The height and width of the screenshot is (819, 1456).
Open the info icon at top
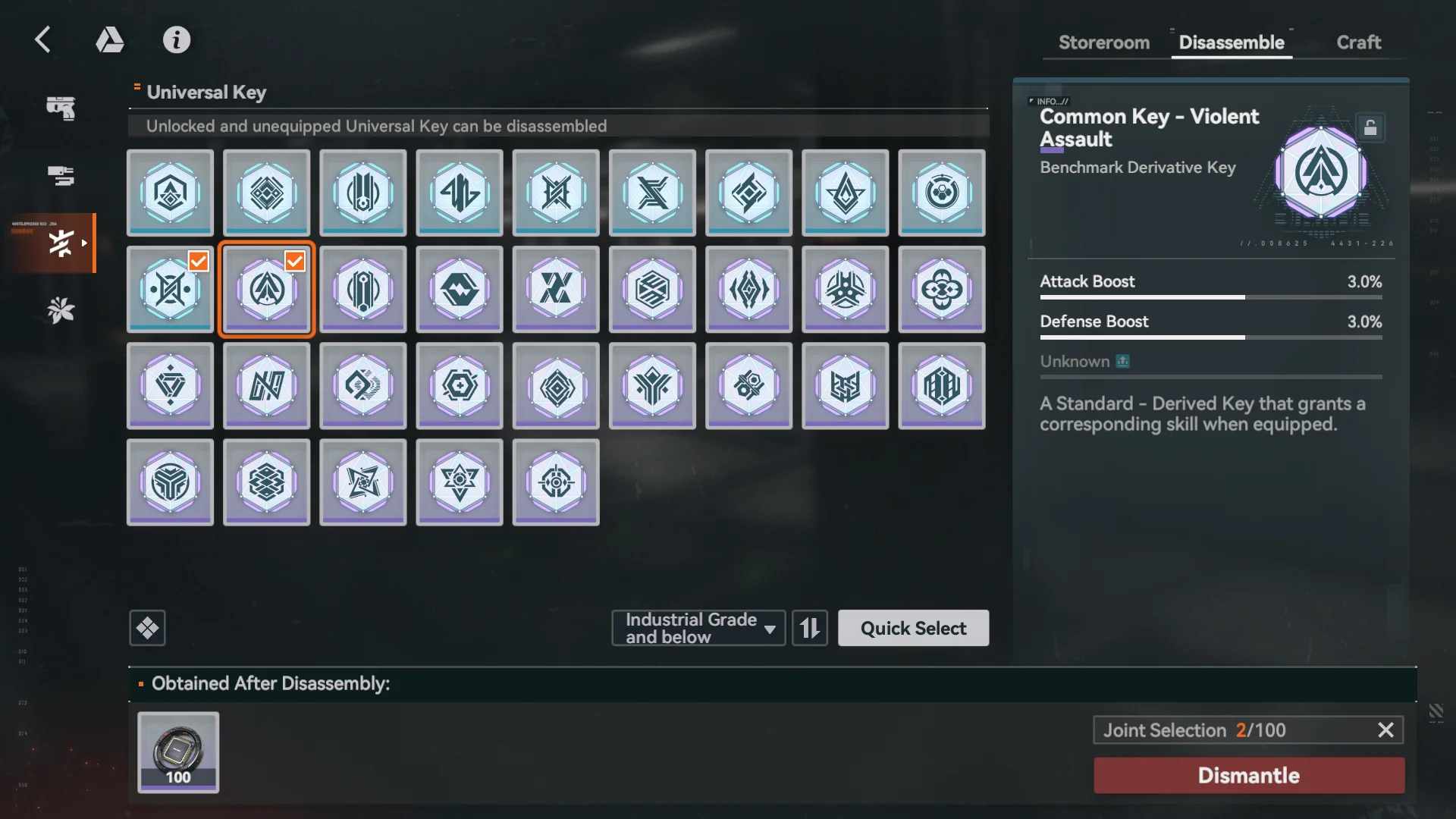(177, 39)
